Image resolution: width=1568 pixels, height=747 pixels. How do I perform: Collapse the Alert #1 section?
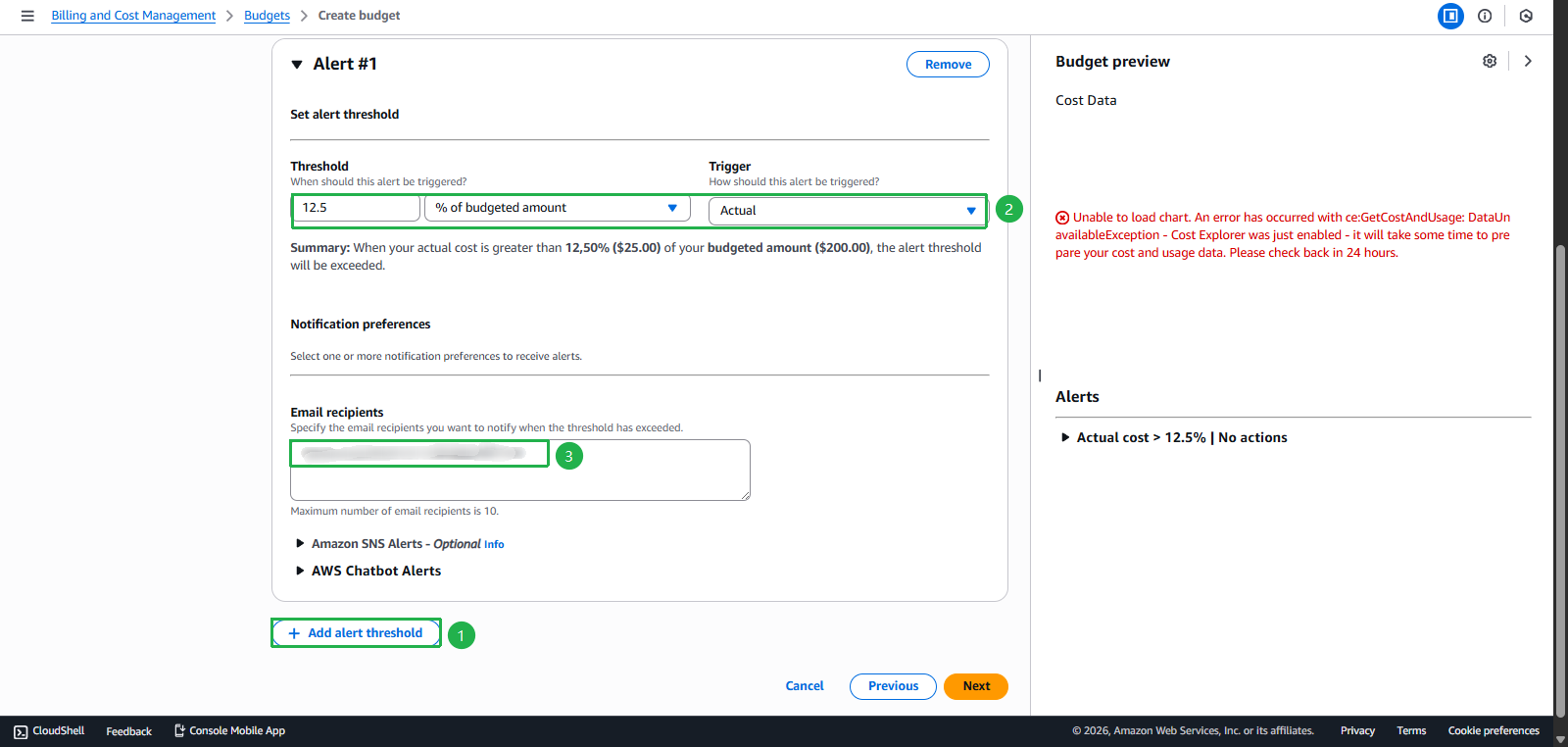(297, 65)
